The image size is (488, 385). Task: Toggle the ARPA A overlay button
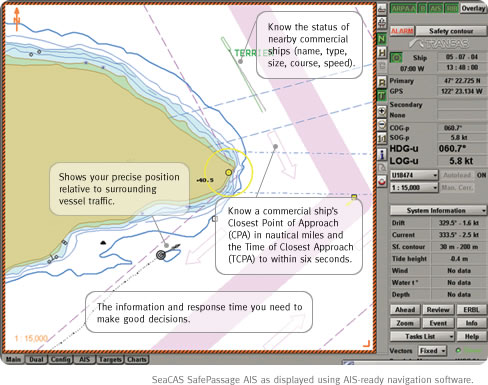(x=403, y=9)
